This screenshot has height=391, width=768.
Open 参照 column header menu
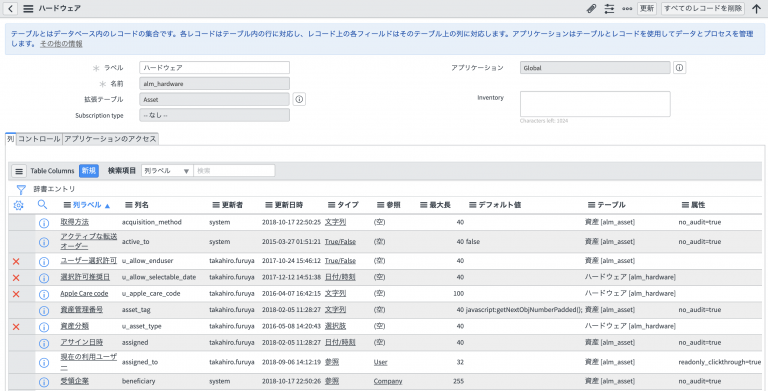[381, 205]
